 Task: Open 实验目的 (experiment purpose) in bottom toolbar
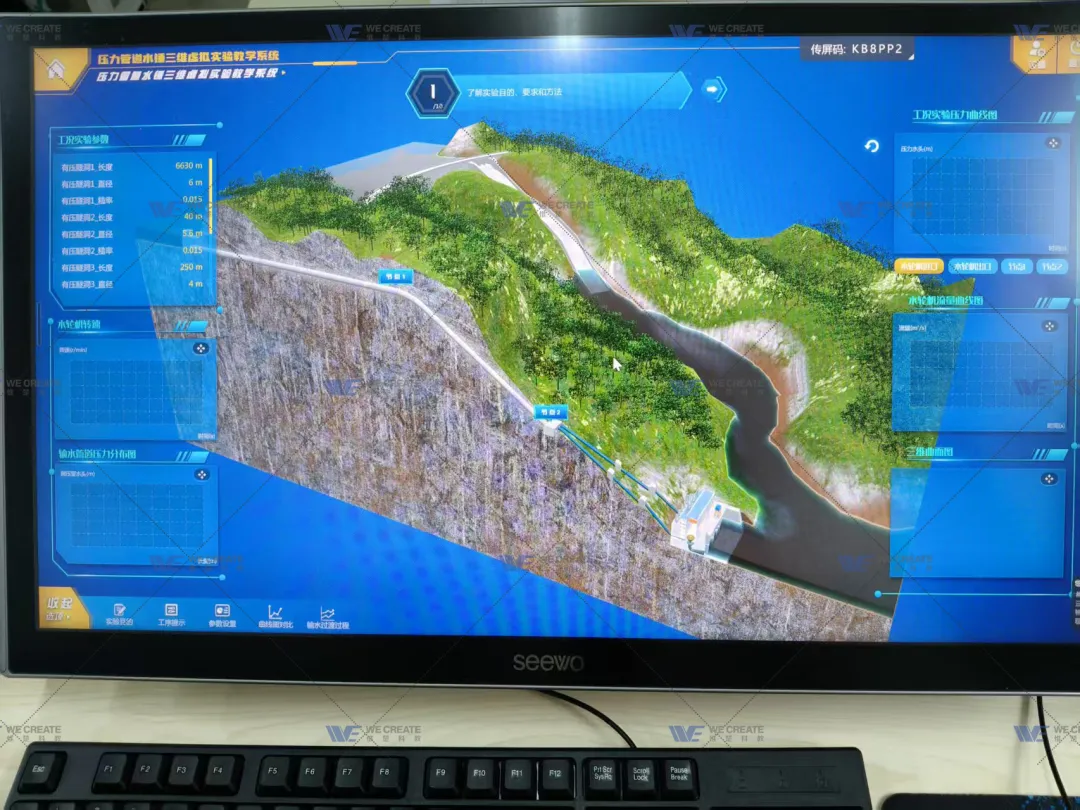(x=119, y=614)
